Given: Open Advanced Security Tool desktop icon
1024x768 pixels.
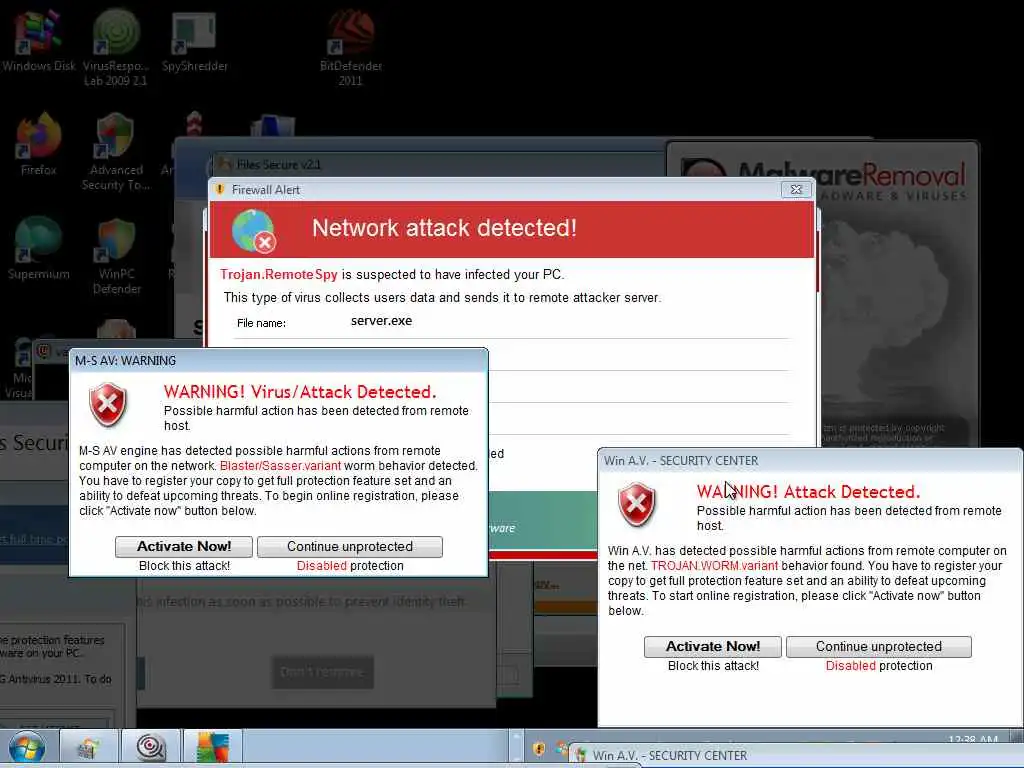Looking at the screenshot, I should (x=116, y=152).
